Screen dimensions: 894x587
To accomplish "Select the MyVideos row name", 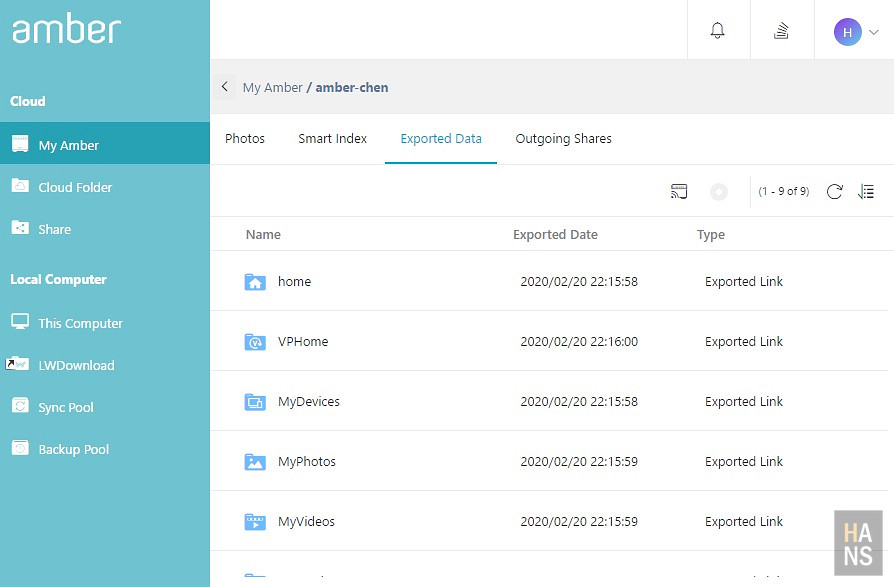I will [x=306, y=521].
